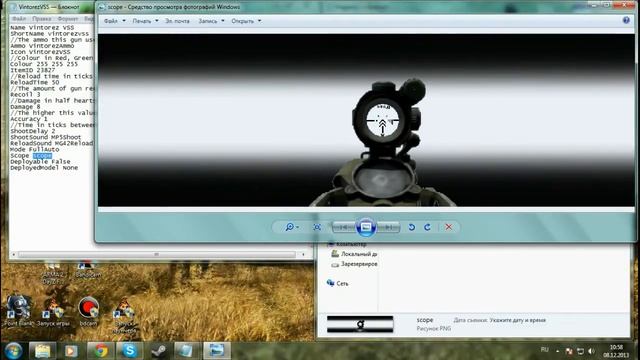Click Notepad horizontal scrollbar thumb
The height and width of the screenshot is (360, 640).
(x=156, y=254)
